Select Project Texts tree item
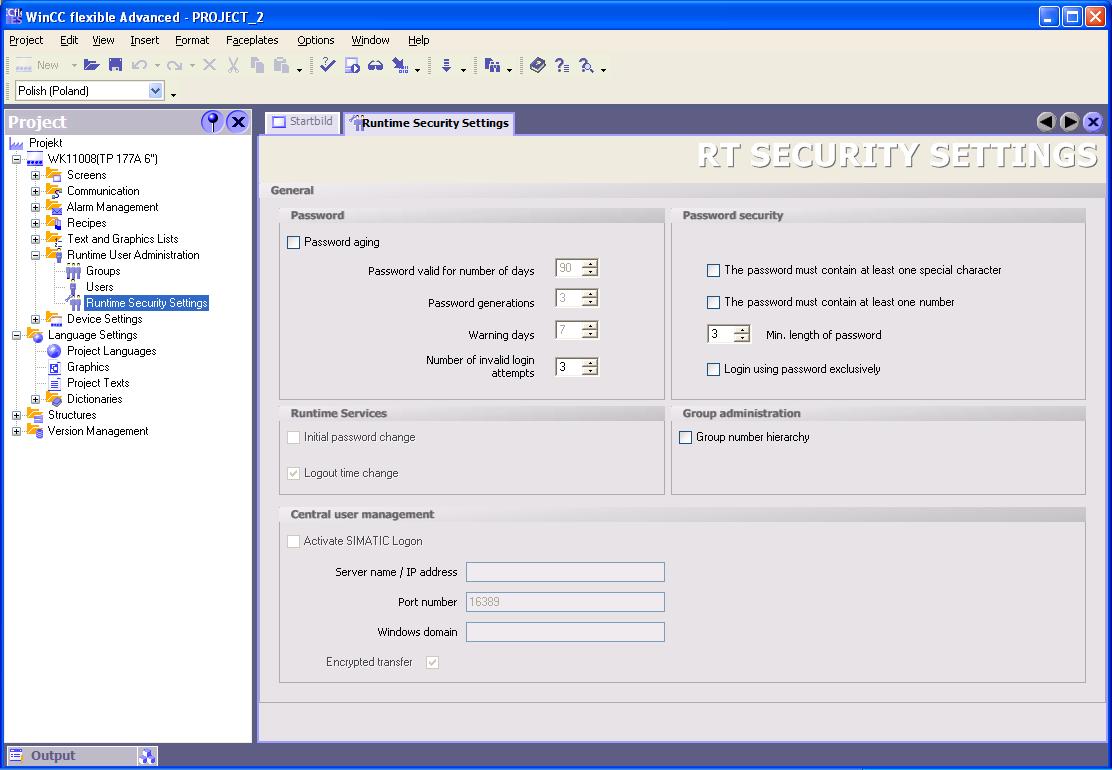Viewport: 1112px width, 770px height. (98, 383)
